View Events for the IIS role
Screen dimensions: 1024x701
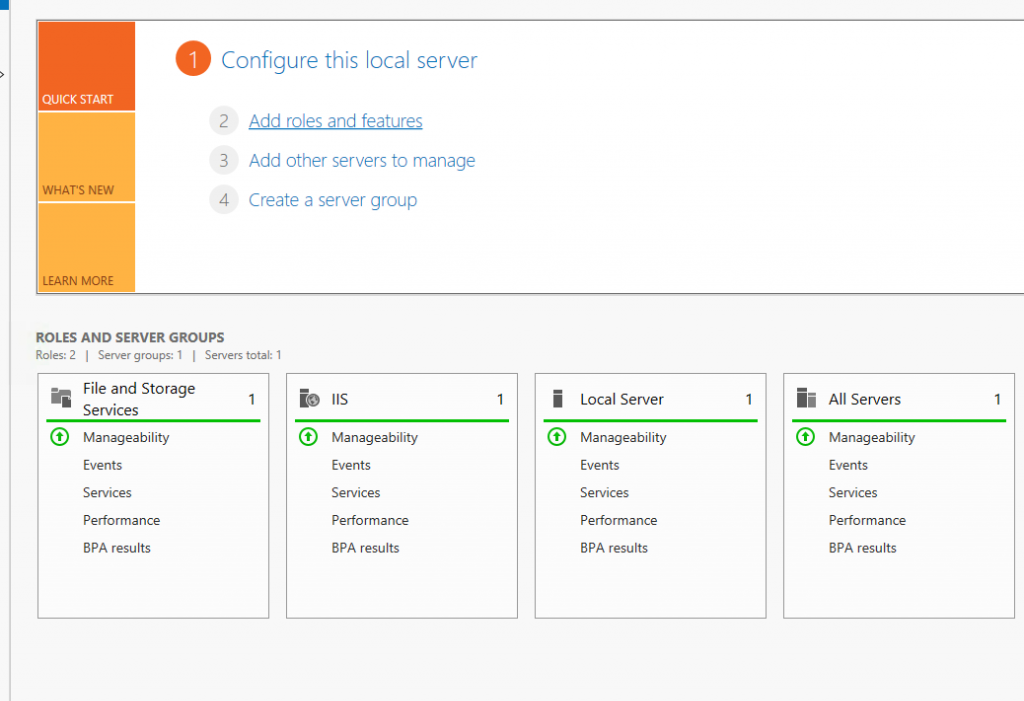point(351,465)
